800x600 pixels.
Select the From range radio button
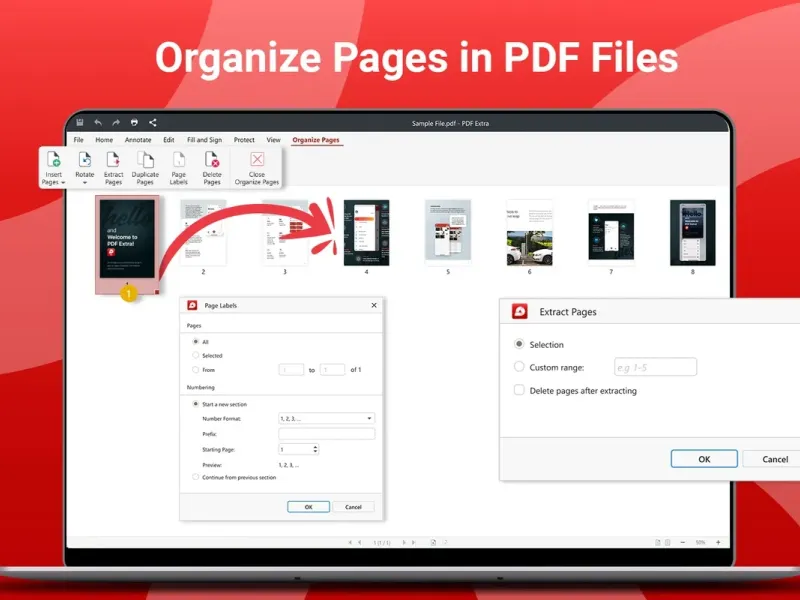(x=195, y=369)
